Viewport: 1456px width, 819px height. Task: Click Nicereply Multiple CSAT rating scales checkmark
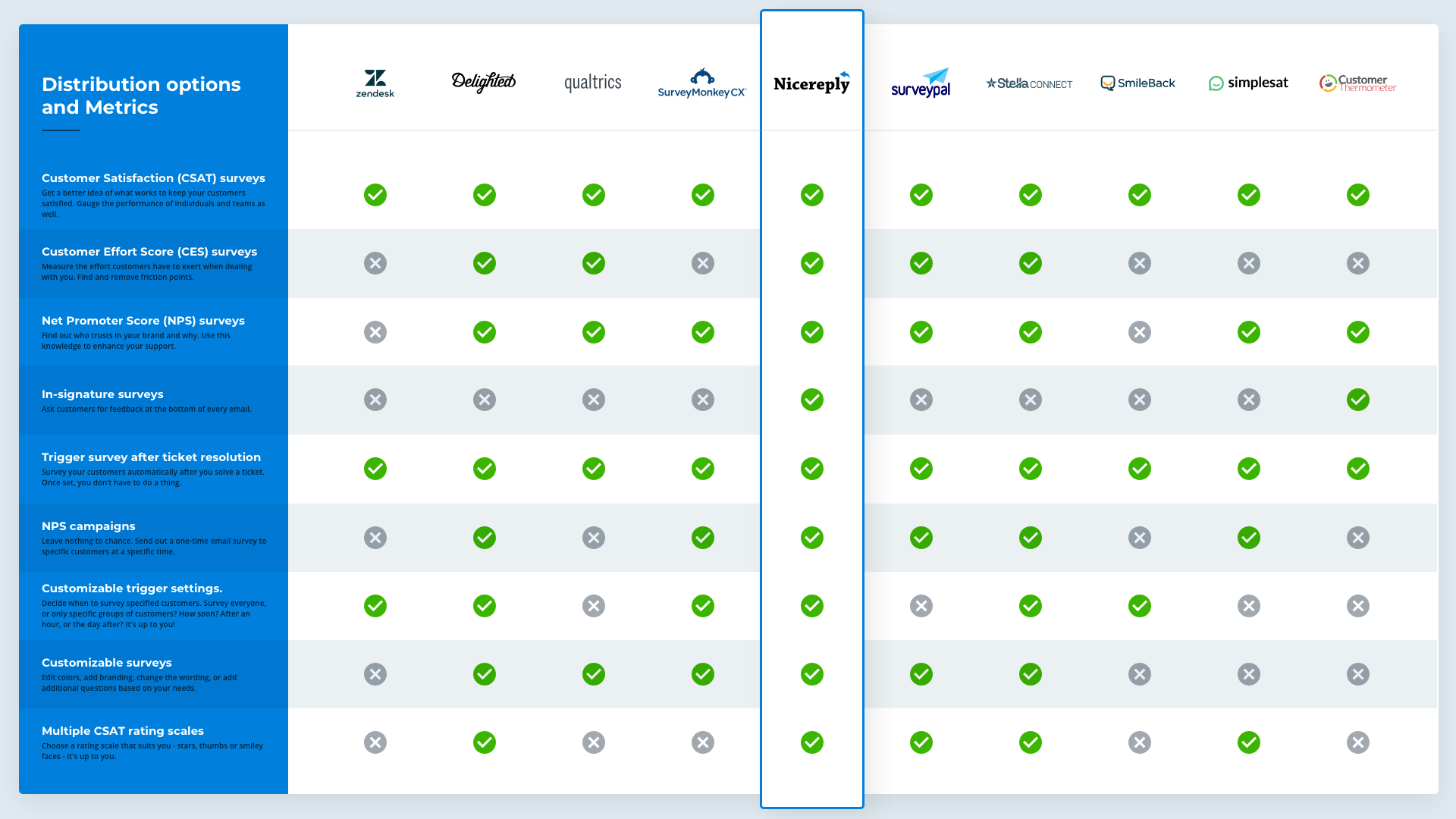tap(812, 742)
